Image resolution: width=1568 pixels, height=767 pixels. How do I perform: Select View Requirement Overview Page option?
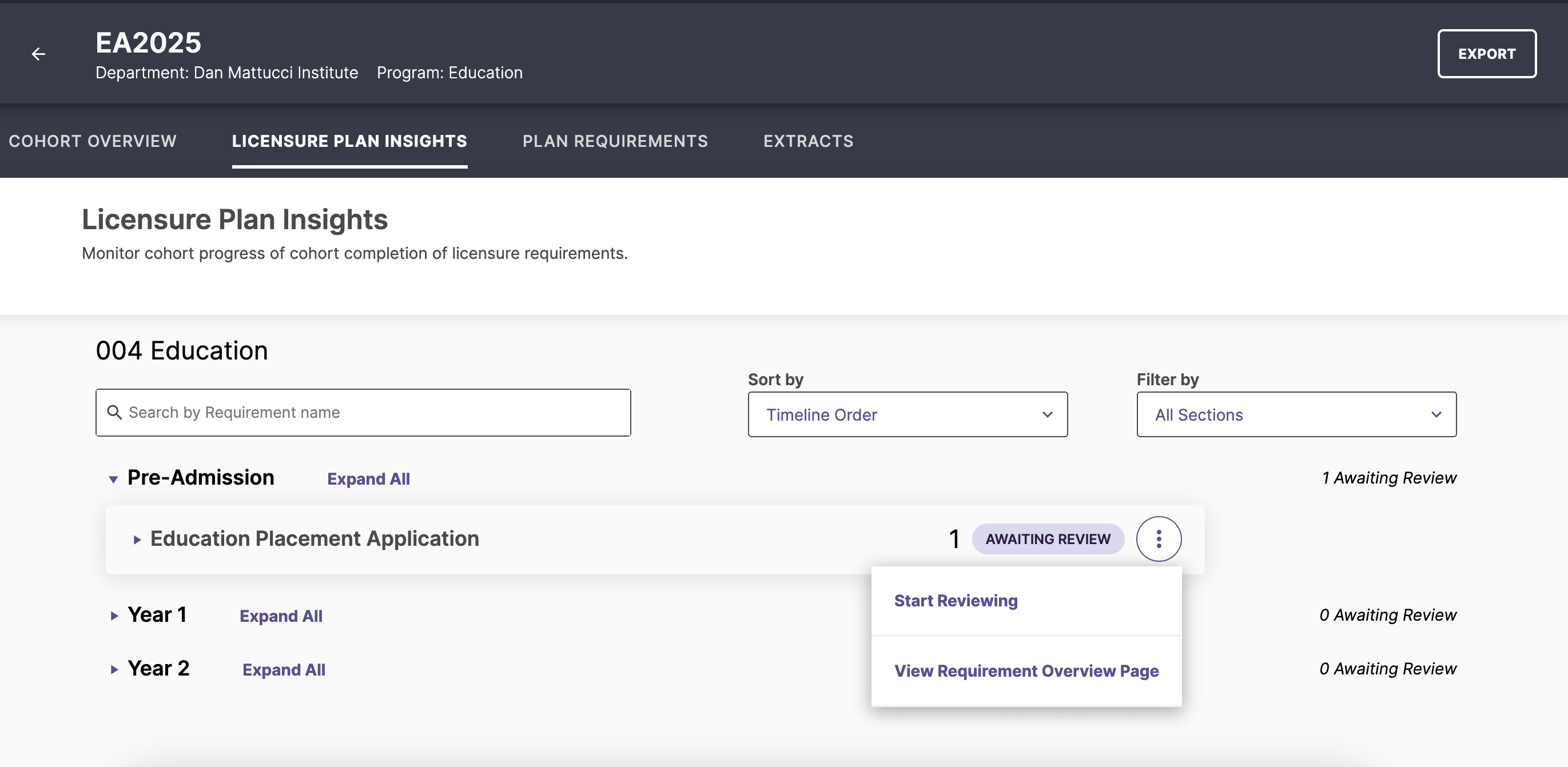[1026, 671]
